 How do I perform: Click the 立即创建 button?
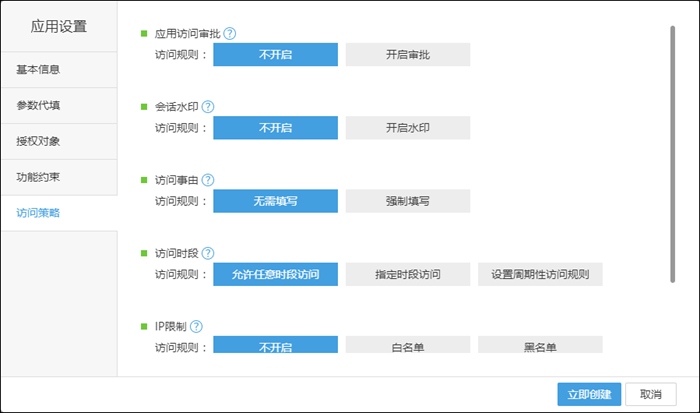click(588, 394)
